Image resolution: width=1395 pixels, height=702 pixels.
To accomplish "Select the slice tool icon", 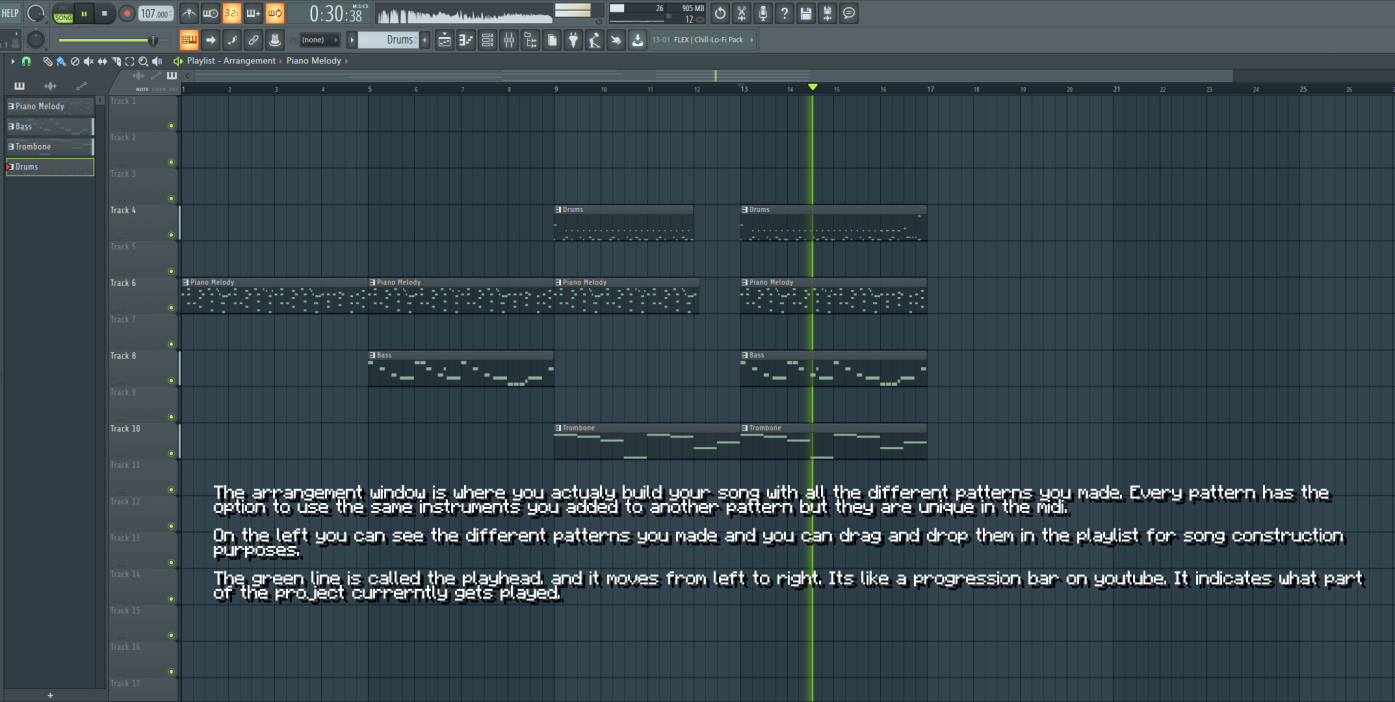I will click(x=116, y=61).
